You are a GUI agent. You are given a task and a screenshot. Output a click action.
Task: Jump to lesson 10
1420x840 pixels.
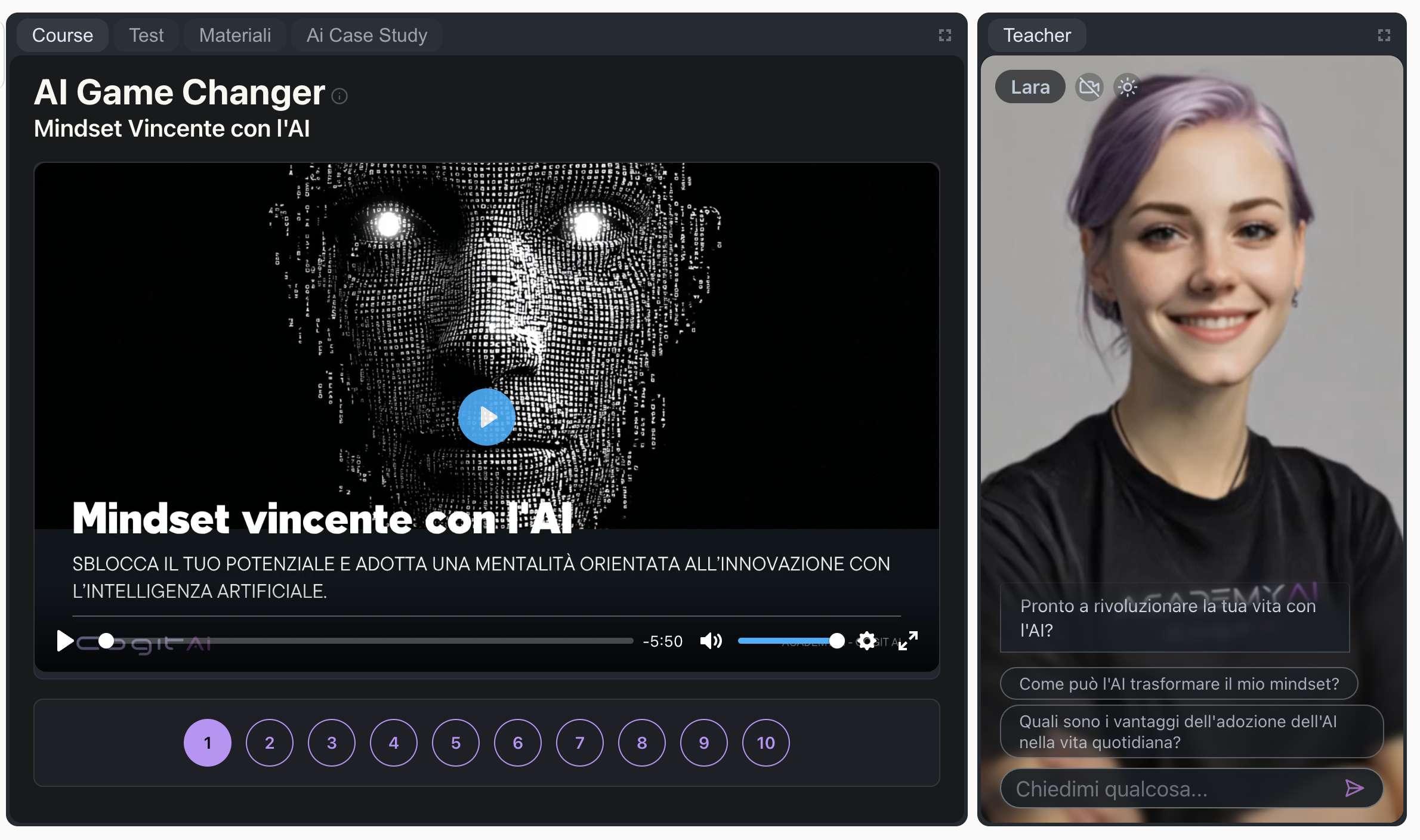pos(765,743)
